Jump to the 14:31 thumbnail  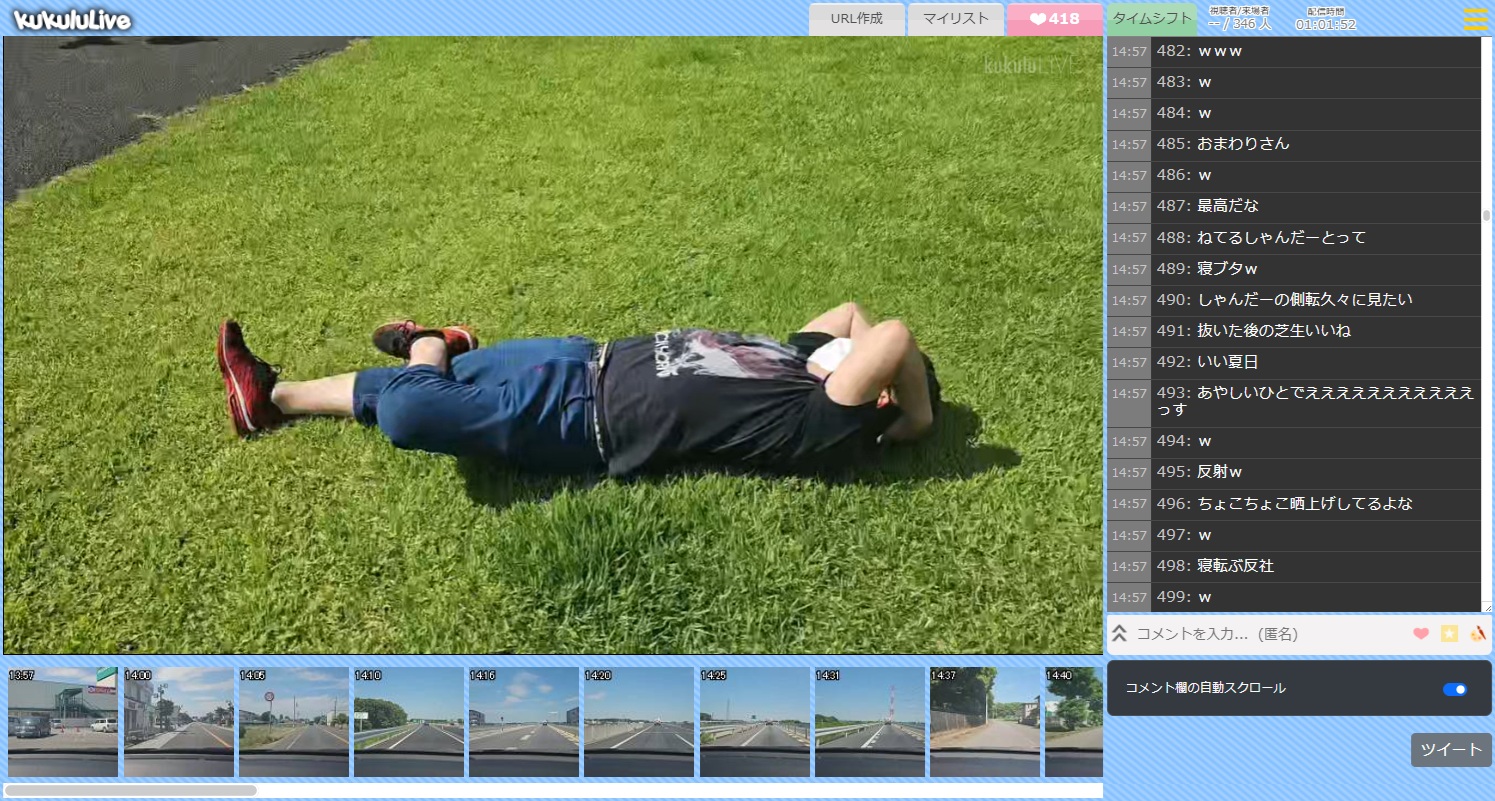[869, 722]
